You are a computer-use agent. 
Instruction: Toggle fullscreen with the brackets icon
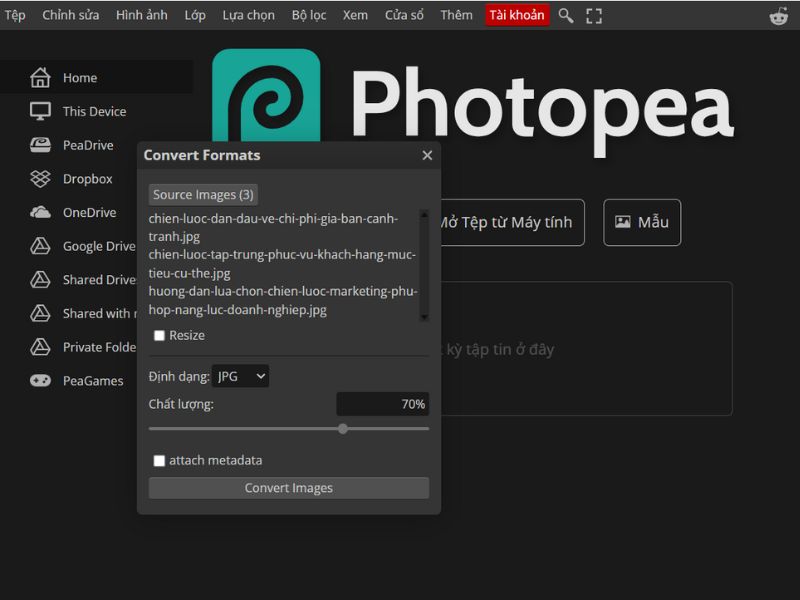pyautogui.click(x=594, y=16)
